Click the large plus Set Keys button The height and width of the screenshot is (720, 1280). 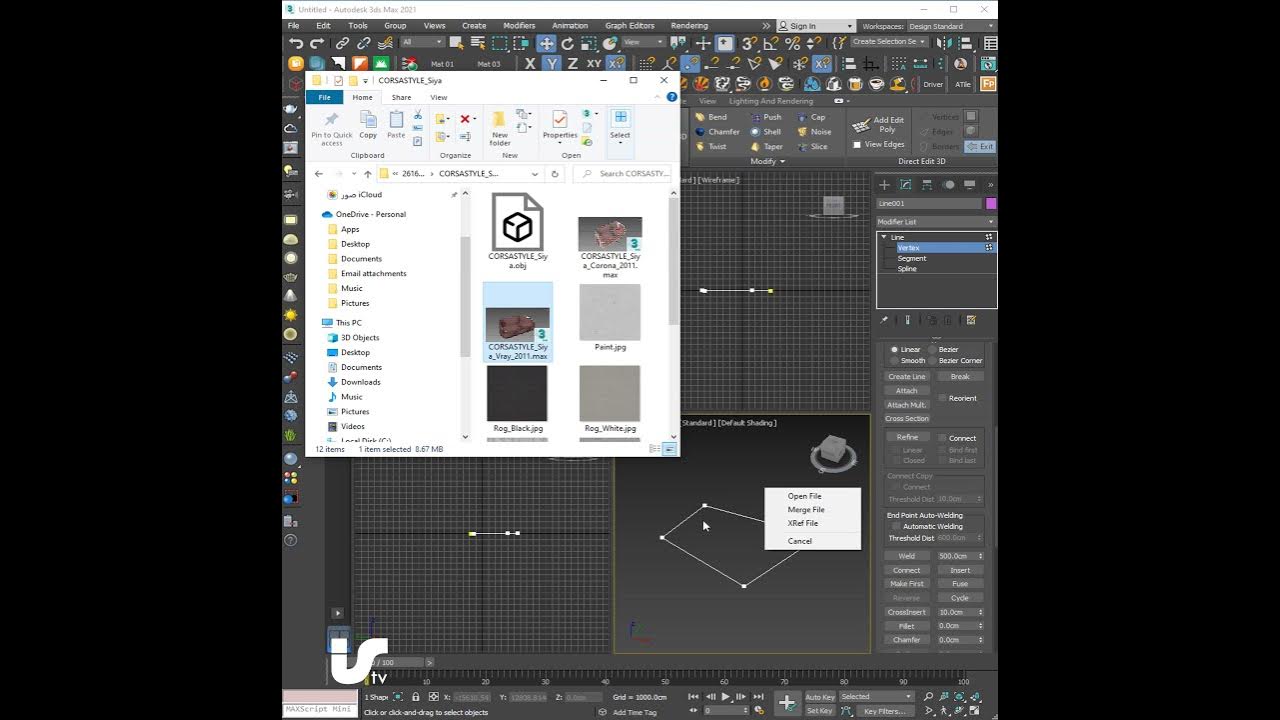[787, 703]
